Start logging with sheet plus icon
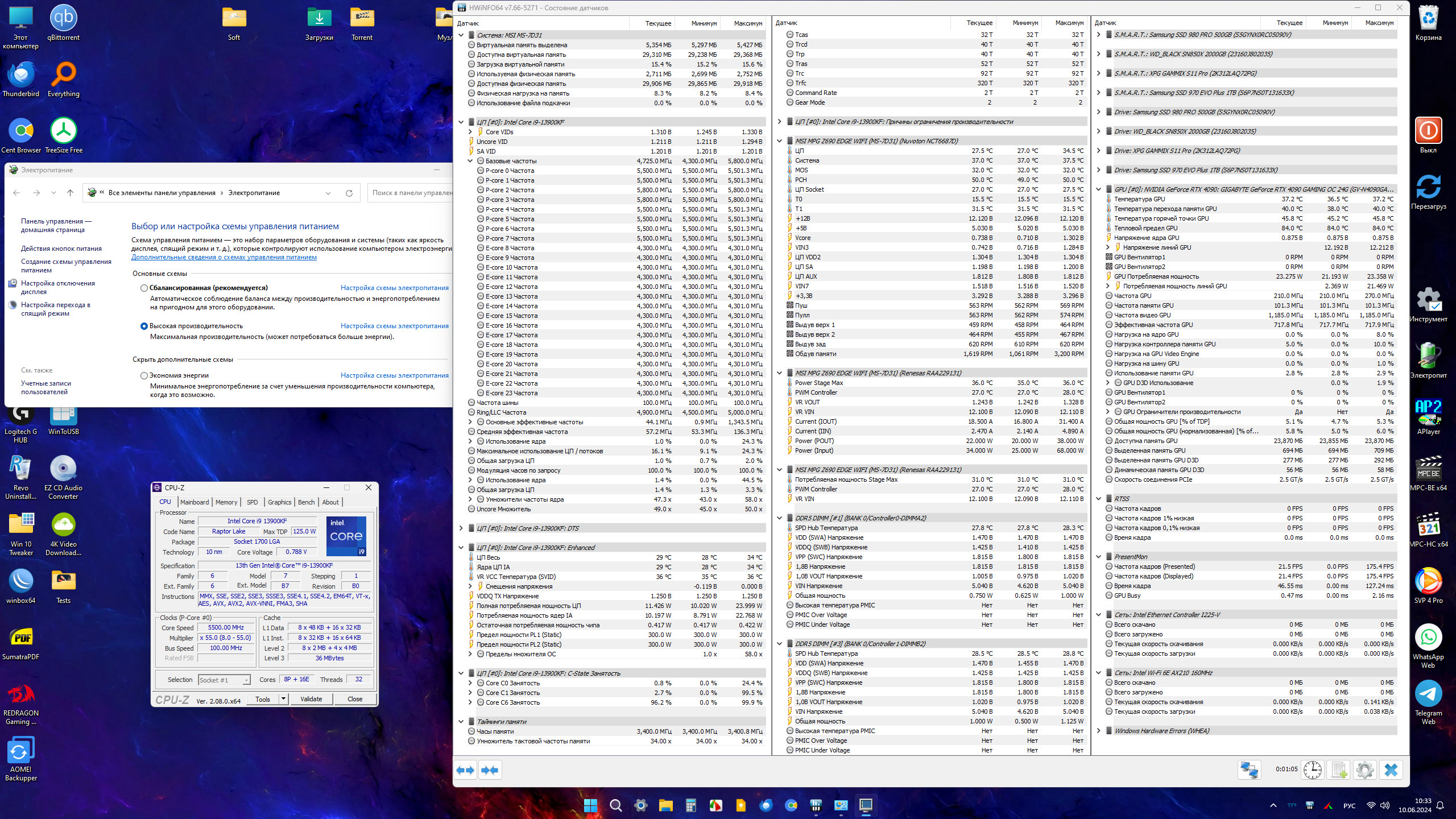The height and width of the screenshot is (819, 1456). [x=1339, y=770]
